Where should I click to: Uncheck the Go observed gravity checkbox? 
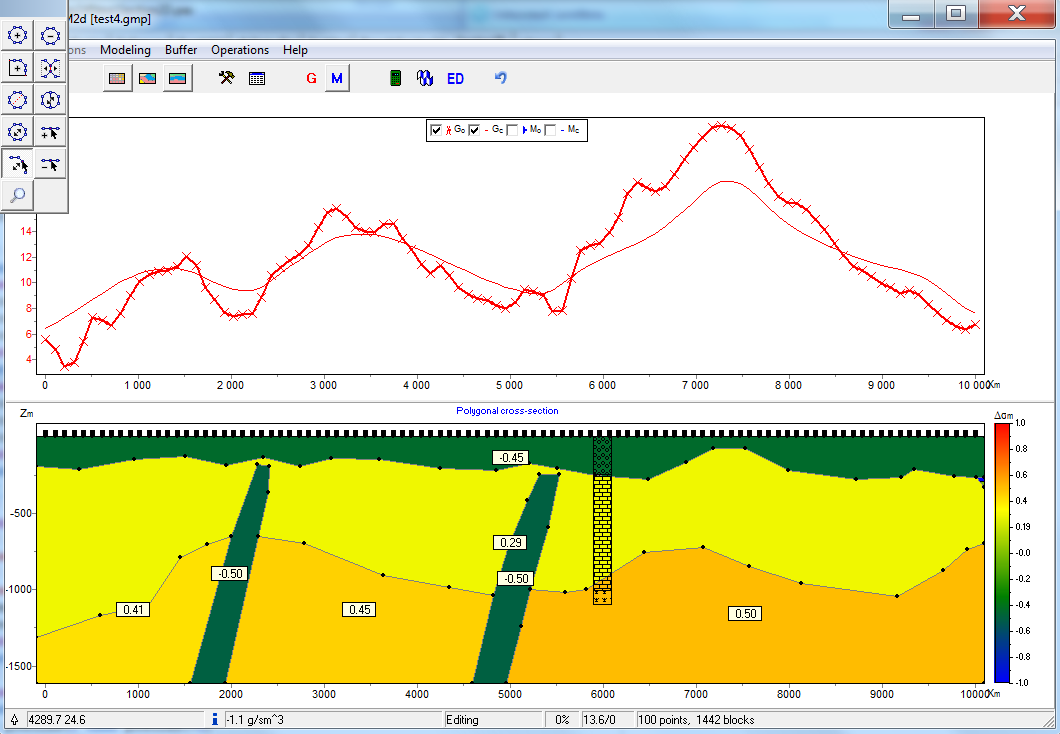click(436, 131)
